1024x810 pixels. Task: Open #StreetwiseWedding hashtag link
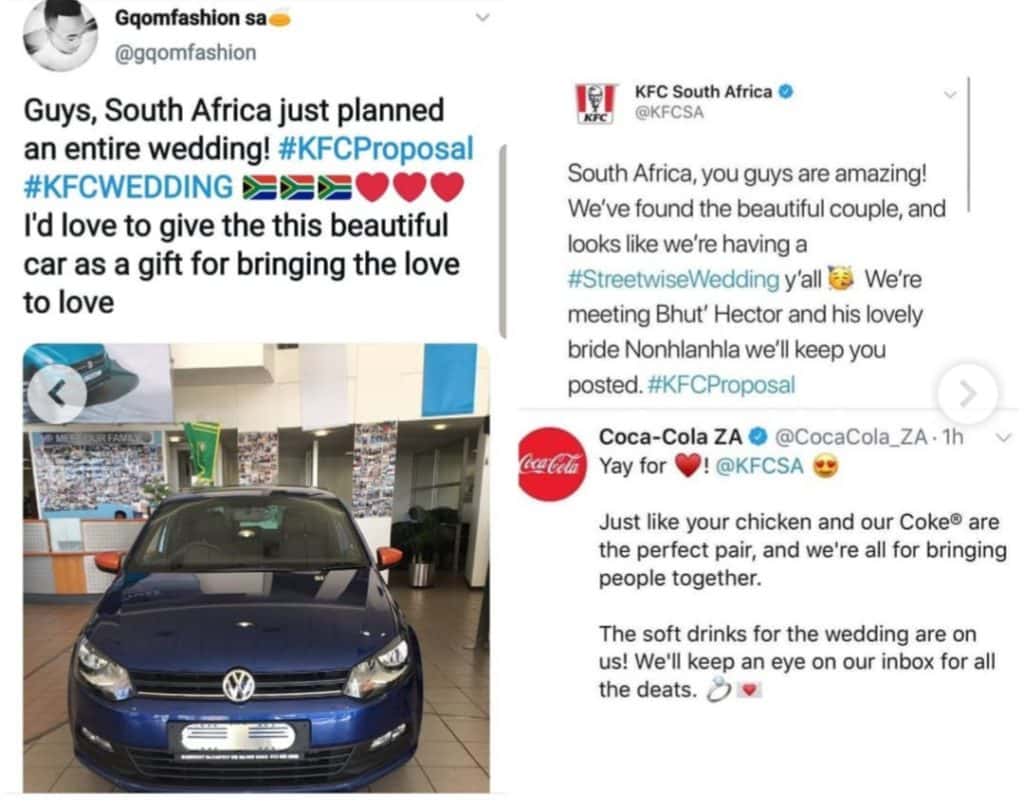pos(672,279)
